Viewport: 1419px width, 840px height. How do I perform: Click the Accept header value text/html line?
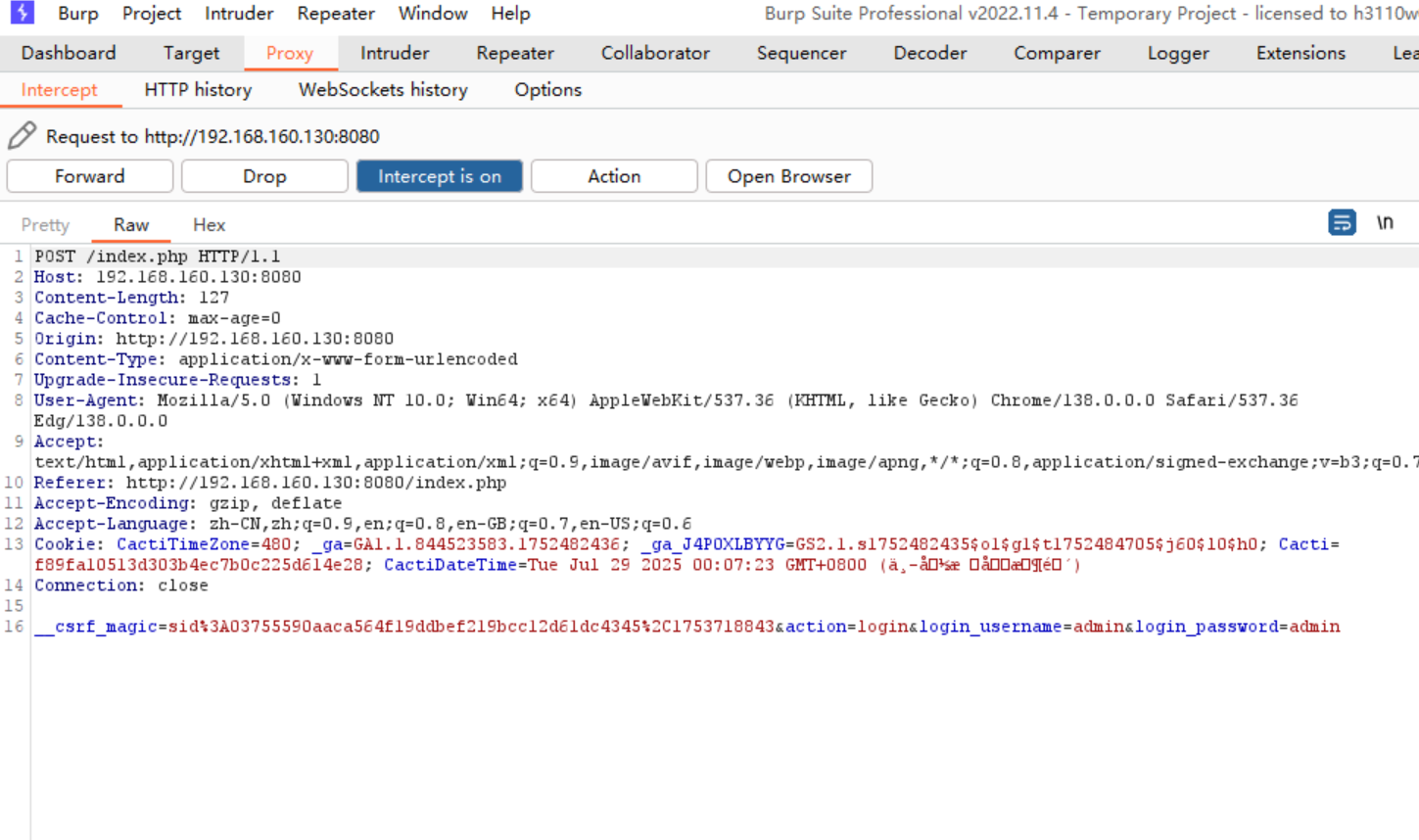[725, 462]
